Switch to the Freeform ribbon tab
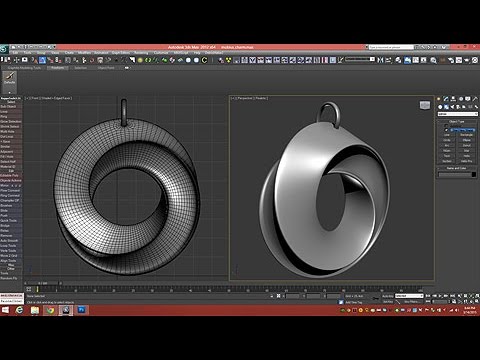480x360 pixels. pyautogui.click(x=58, y=68)
